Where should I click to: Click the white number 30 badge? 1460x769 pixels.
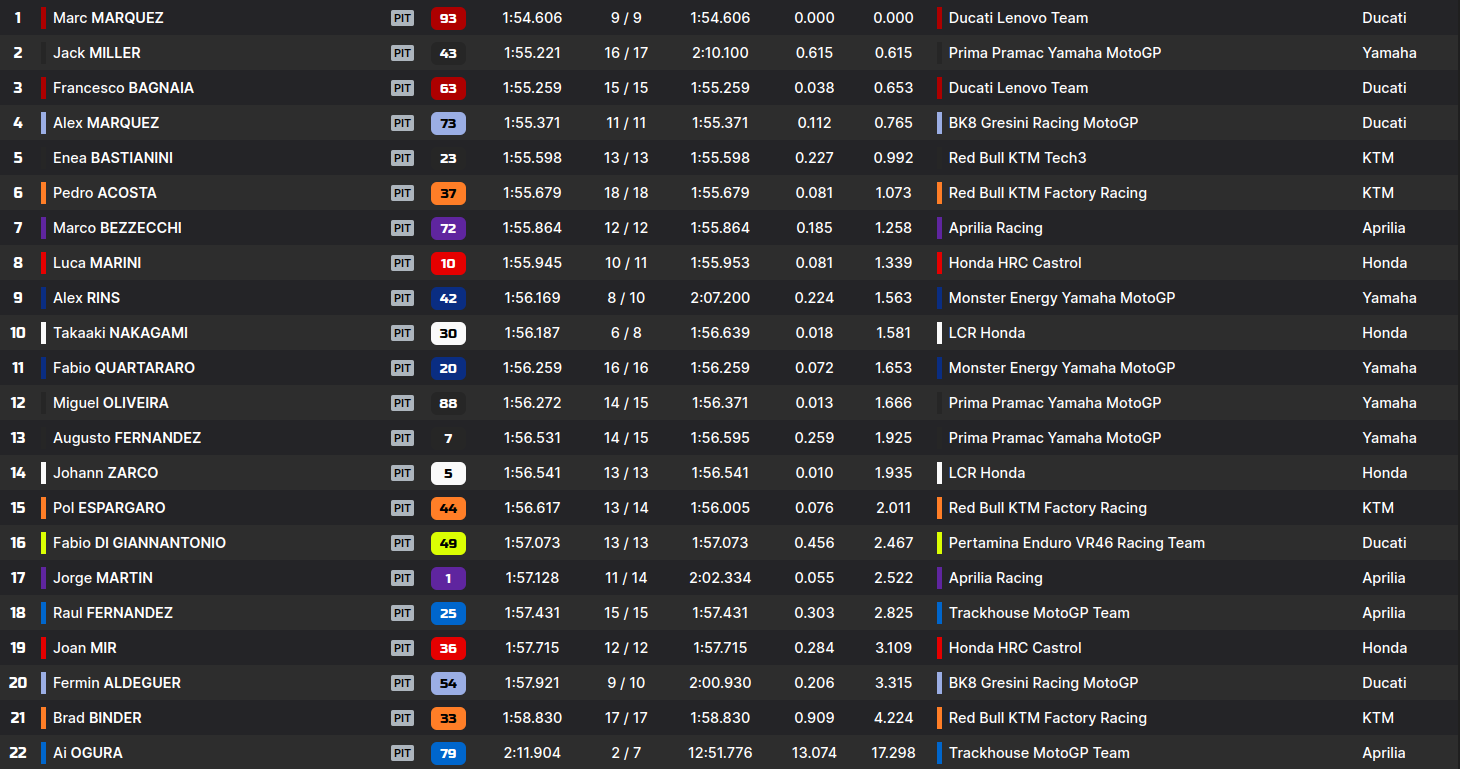448,333
